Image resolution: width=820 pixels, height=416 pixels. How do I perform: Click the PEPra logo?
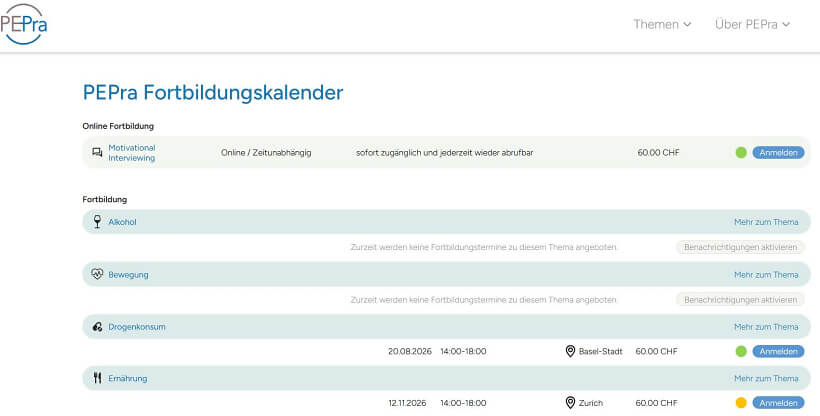[x=24, y=24]
